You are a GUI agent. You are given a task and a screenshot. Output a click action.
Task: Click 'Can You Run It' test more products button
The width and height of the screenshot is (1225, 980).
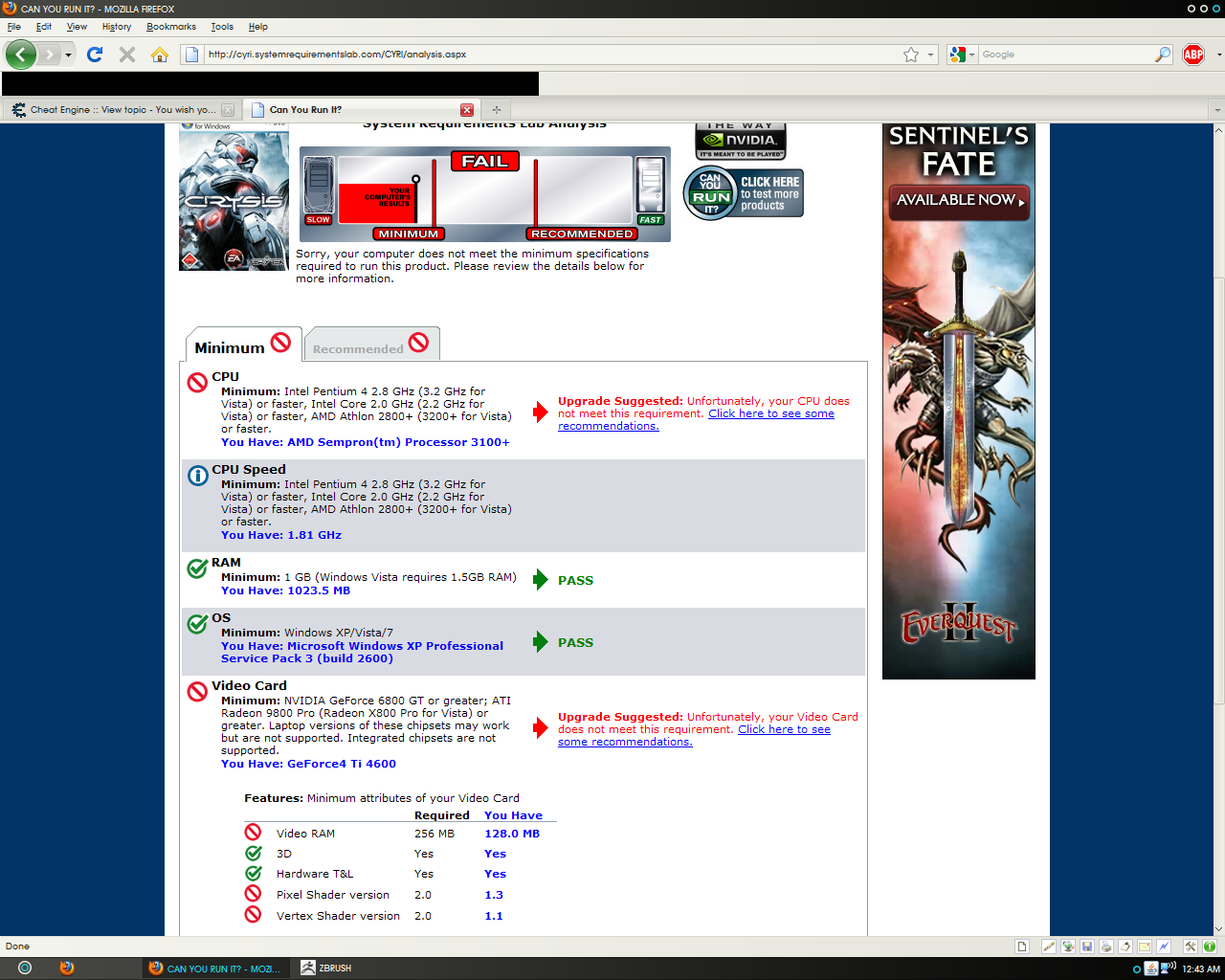pyautogui.click(x=744, y=193)
